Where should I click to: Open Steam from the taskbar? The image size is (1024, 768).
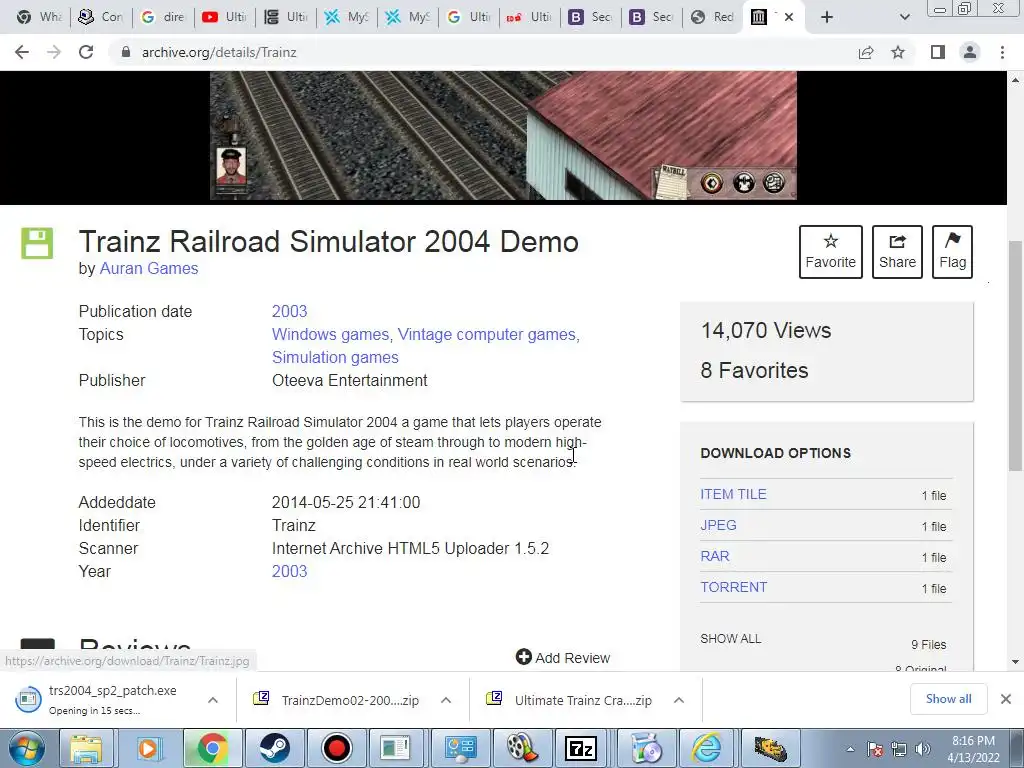tap(274, 748)
